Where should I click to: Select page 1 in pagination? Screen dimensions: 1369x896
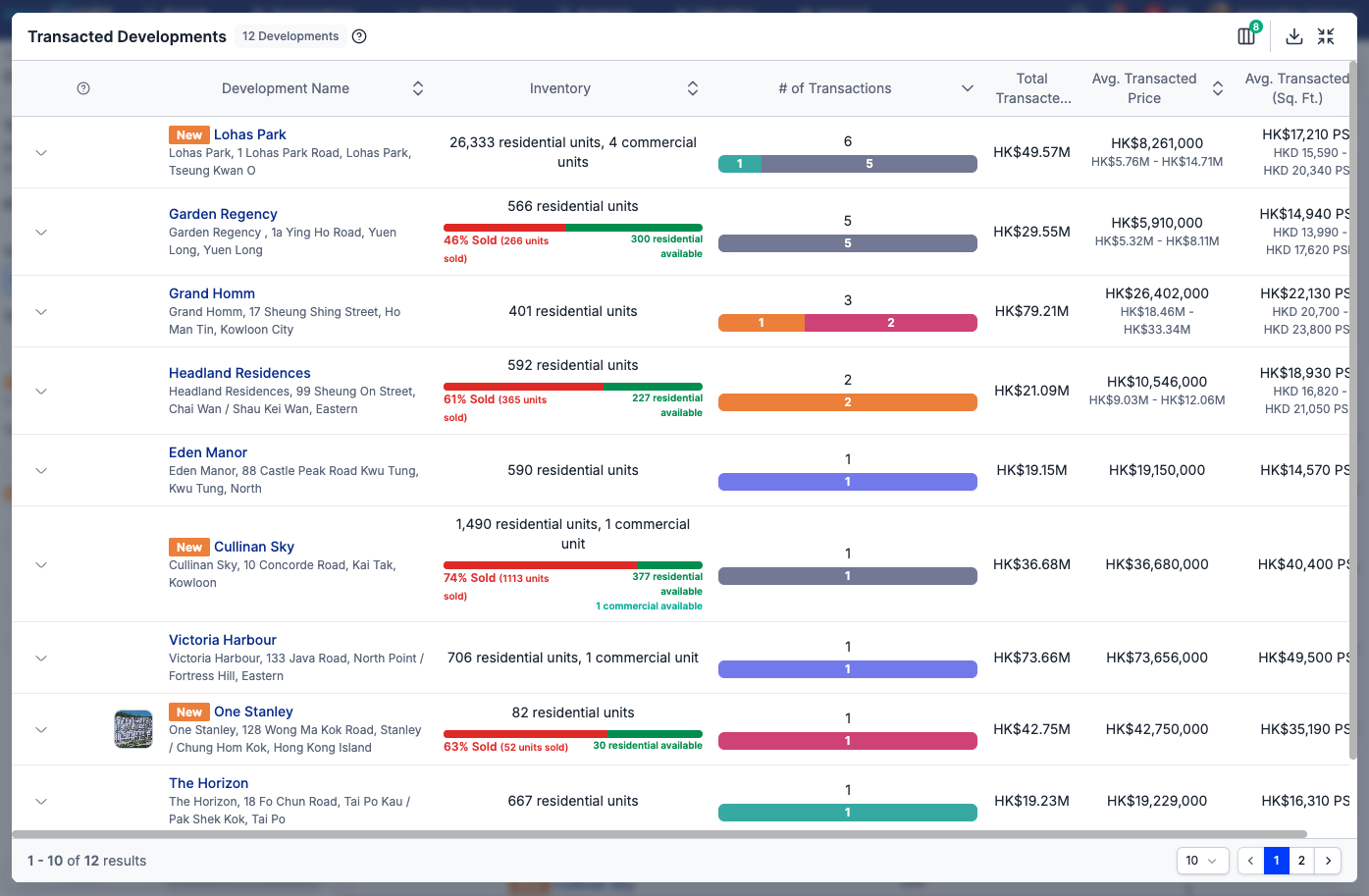click(1276, 861)
